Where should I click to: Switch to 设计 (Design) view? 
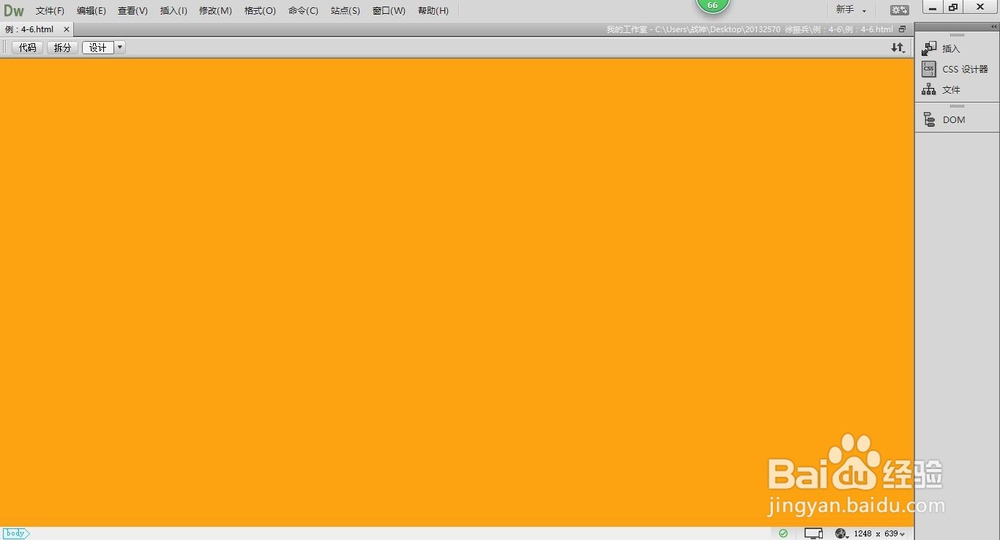click(98, 47)
